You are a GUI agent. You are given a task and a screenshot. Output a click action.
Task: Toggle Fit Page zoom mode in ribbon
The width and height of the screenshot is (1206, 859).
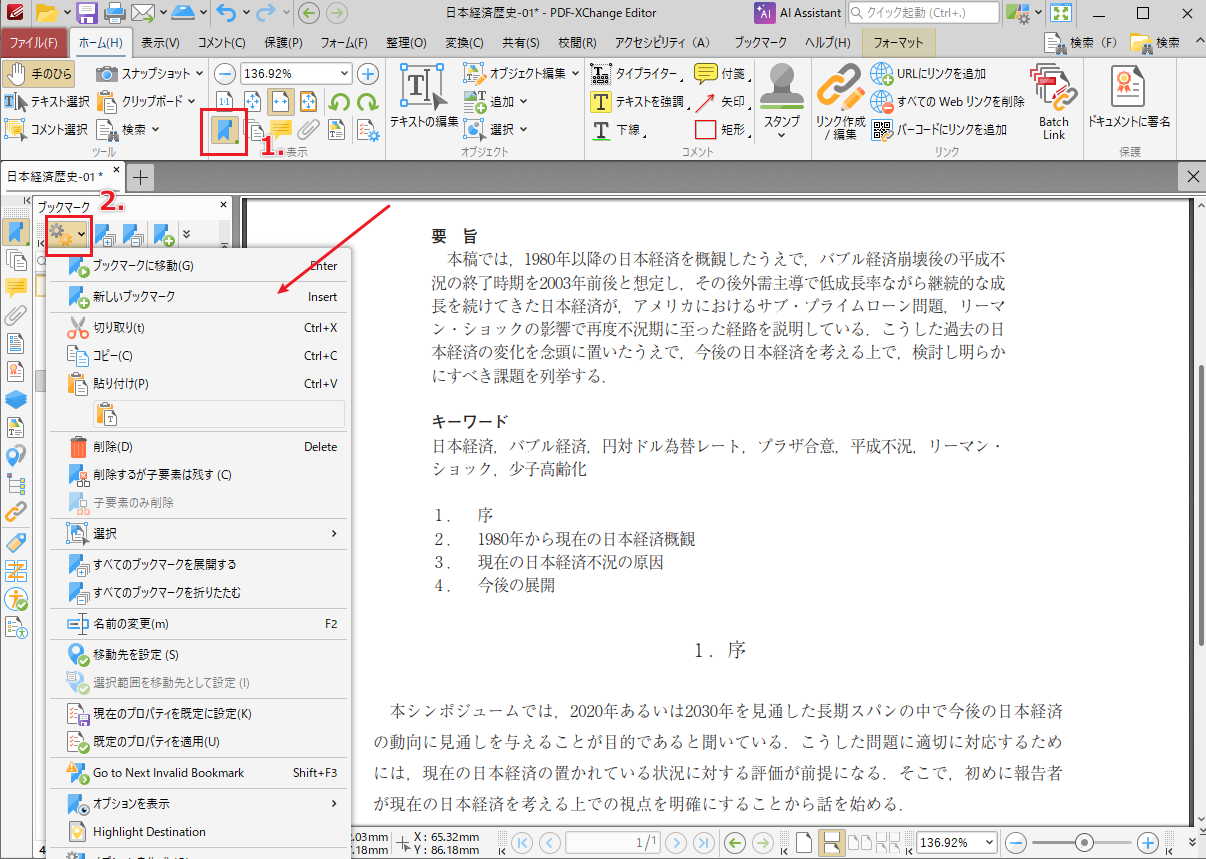coord(253,101)
